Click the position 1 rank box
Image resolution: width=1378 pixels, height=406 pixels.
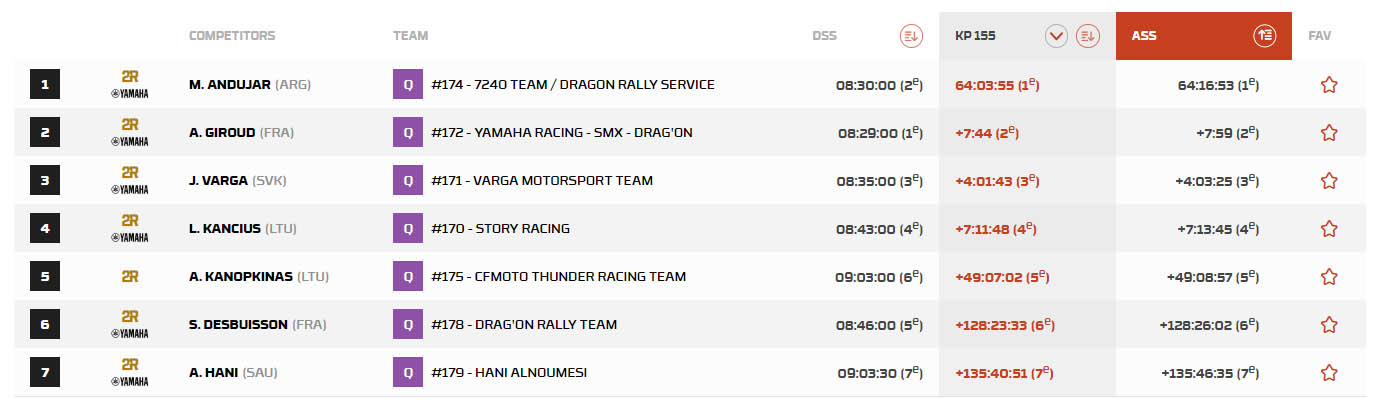point(45,85)
